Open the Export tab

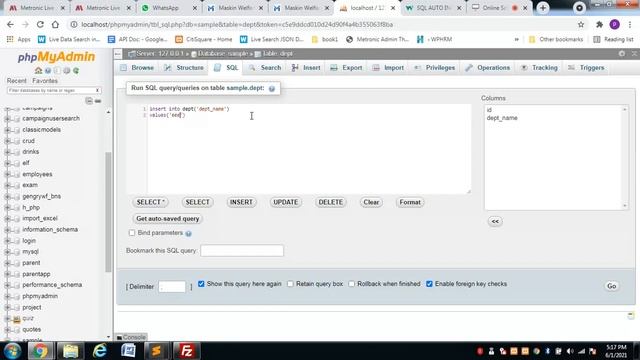coord(347,68)
